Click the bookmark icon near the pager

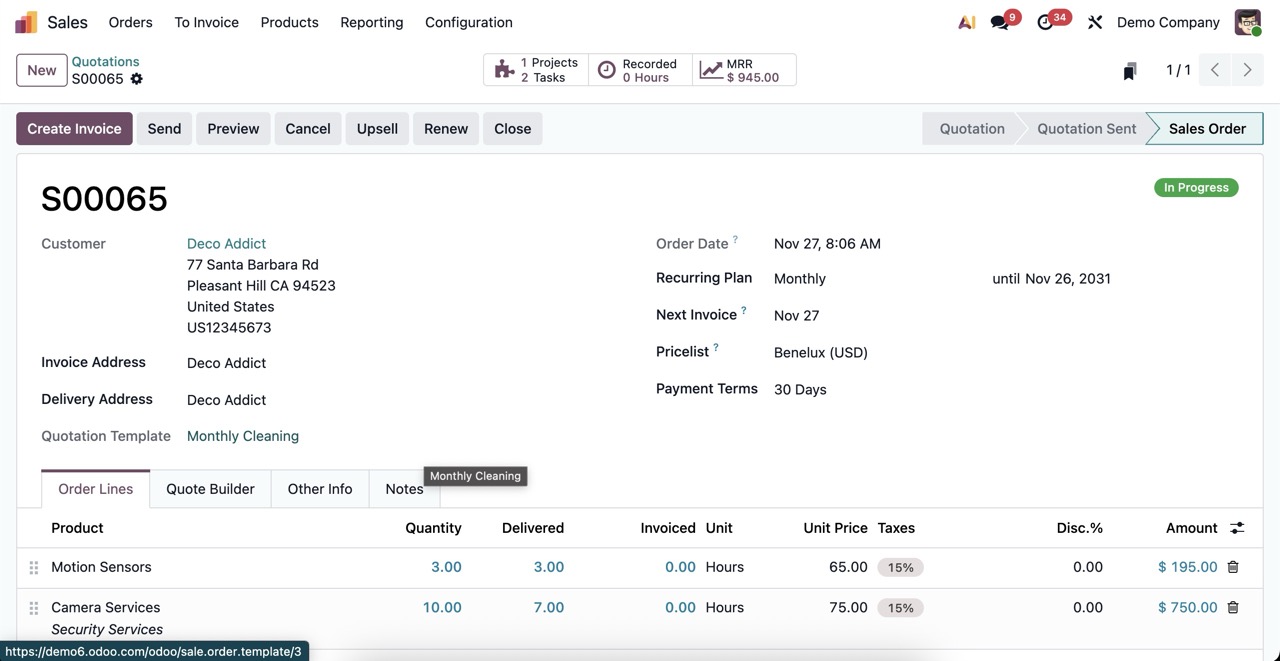tap(1130, 70)
